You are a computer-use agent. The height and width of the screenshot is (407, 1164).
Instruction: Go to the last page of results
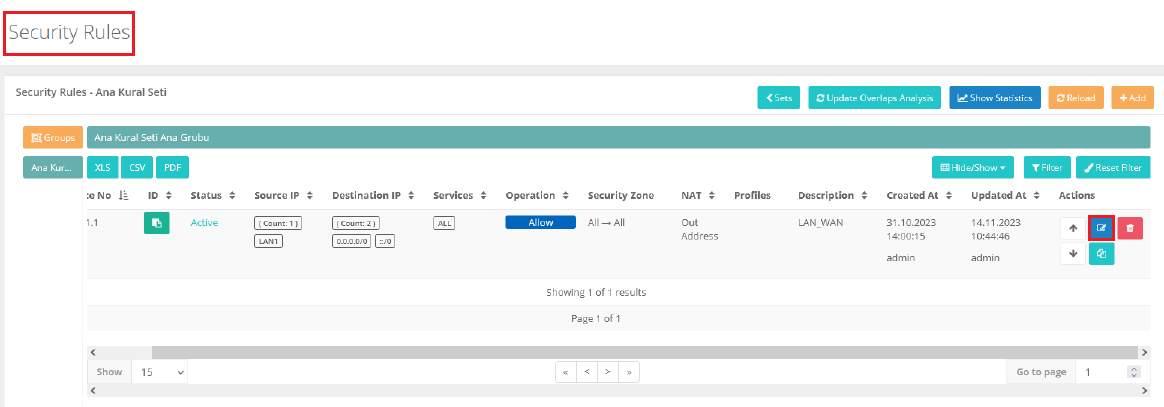(x=629, y=372)
